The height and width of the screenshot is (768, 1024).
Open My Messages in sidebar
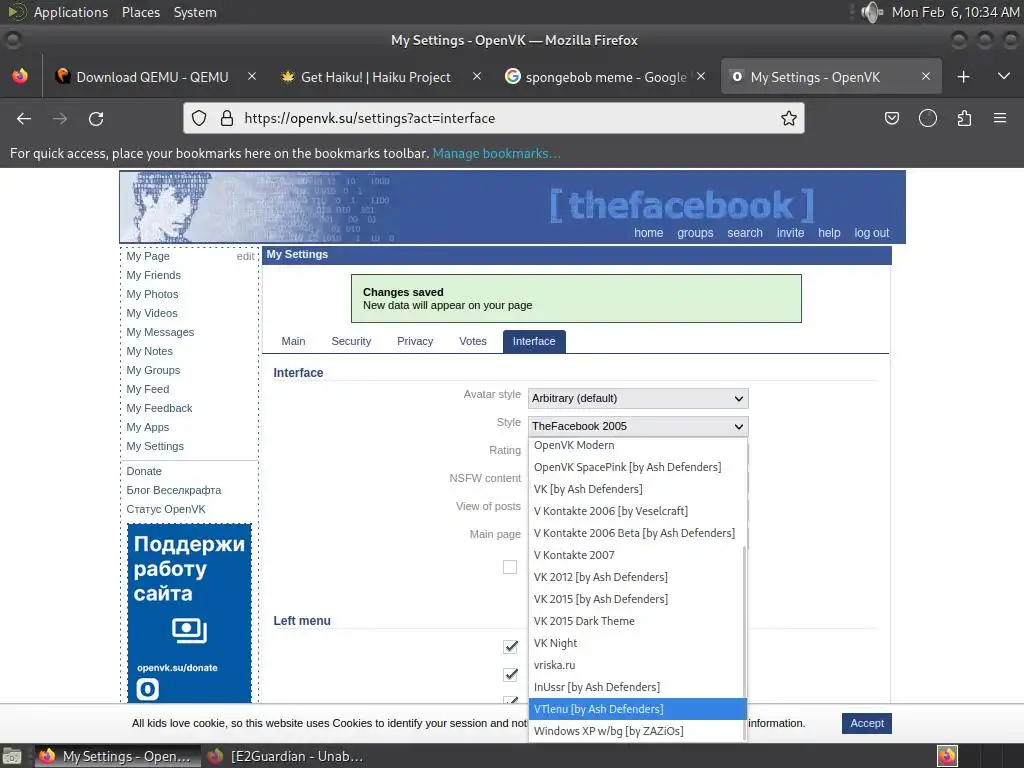coord(160,332)
